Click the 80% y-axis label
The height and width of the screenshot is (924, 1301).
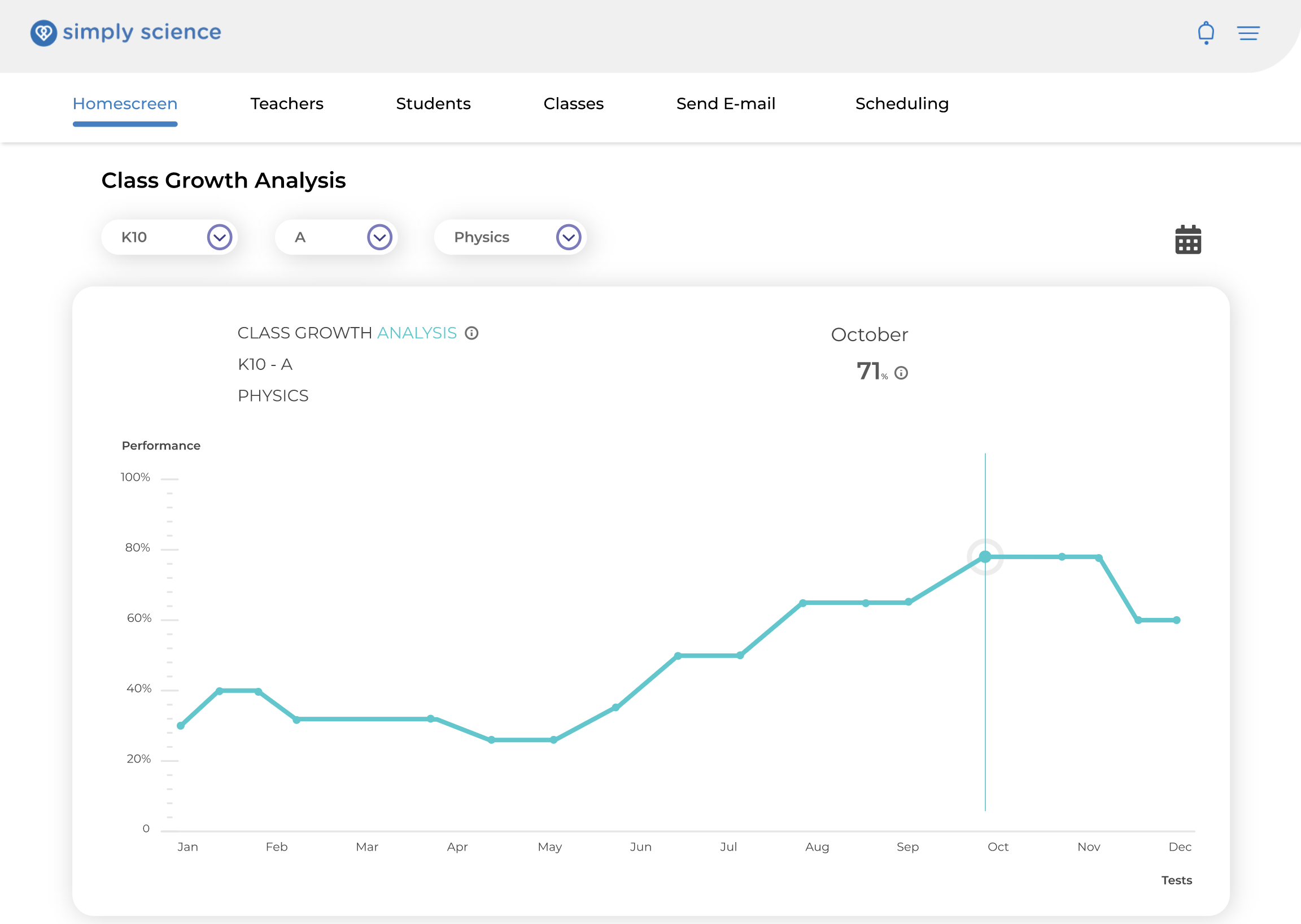pyautogui.click(x=138, y=548)
